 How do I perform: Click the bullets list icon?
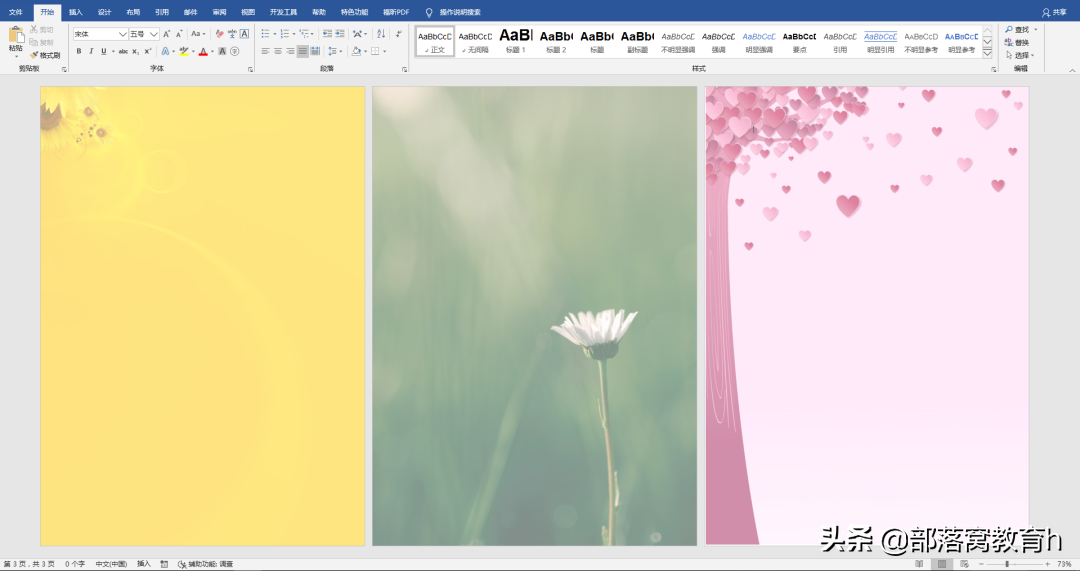pos(266,34)
